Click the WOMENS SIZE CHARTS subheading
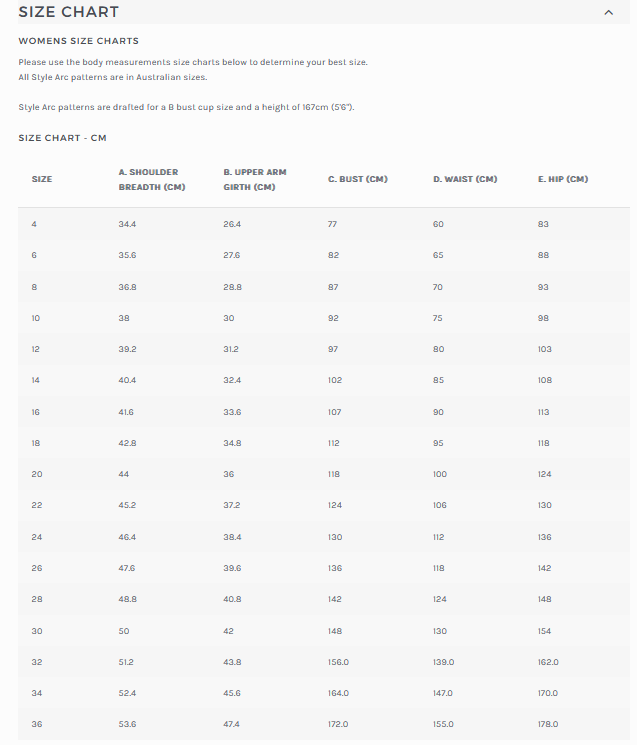Screen dimensions: 637x745 (x=79, y=41)
